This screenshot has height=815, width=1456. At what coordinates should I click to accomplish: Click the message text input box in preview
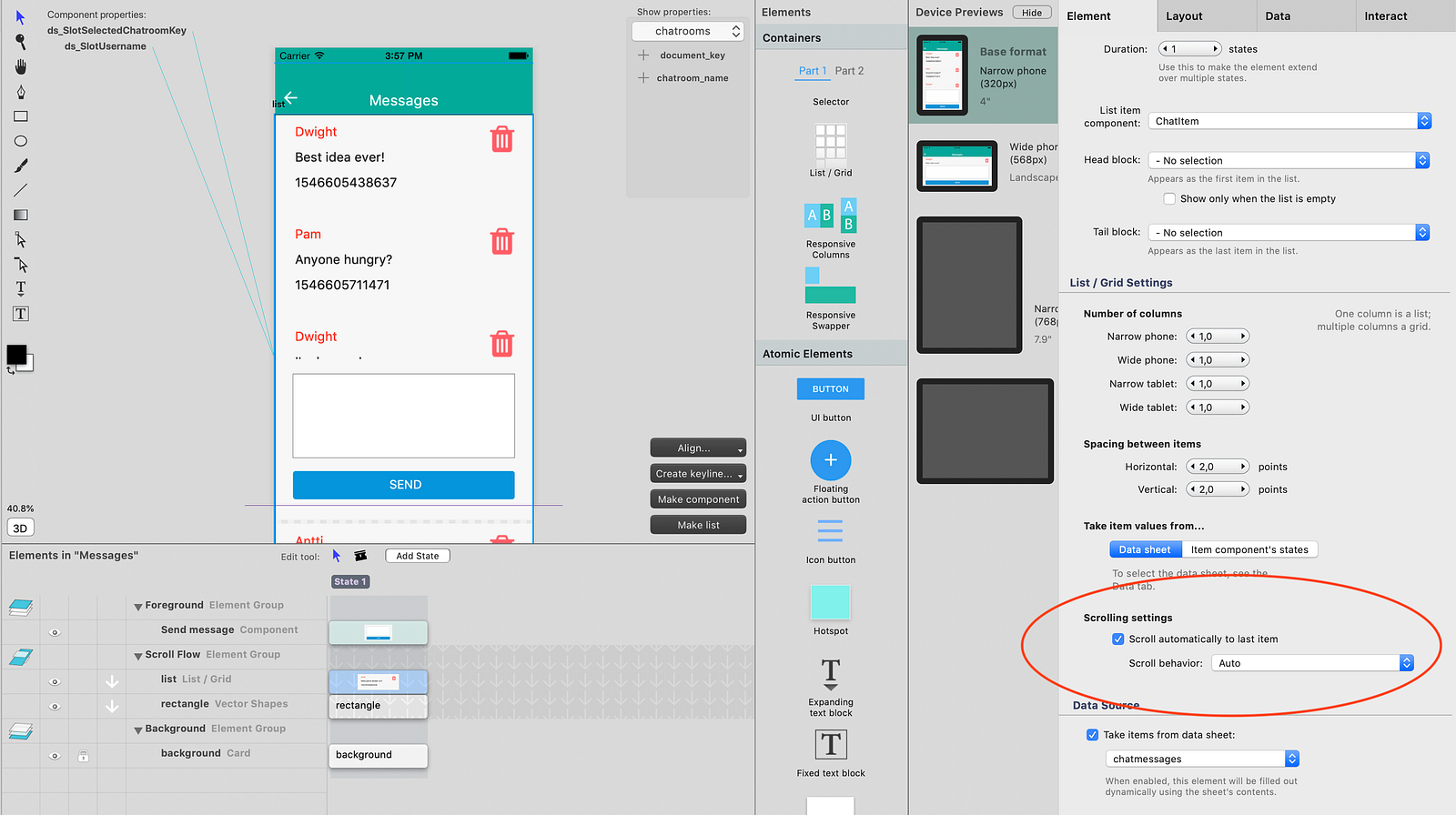point(404,416)
